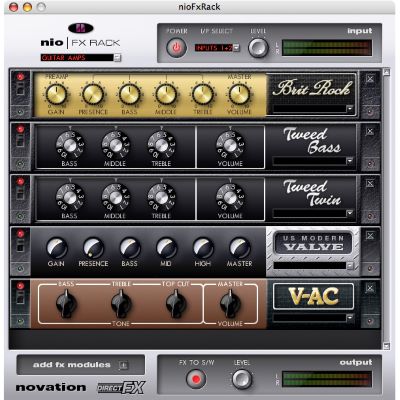Image resolution: width=400 pixels, height=400 pixels.
Task: Click the V-AC amp nameplate
Action: coord(313,296)
